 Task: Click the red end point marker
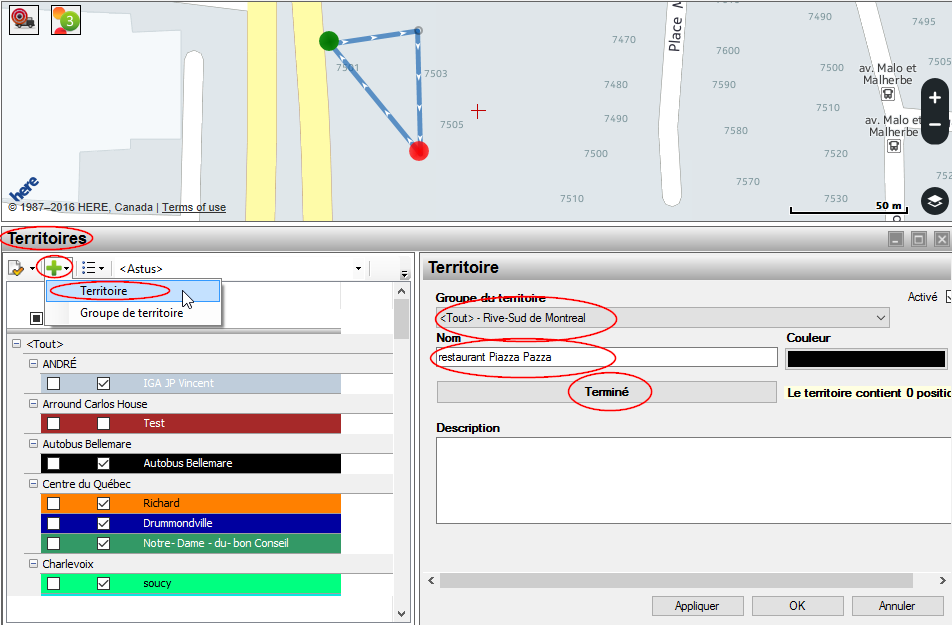pyautogui.click(x=419, y=151)
